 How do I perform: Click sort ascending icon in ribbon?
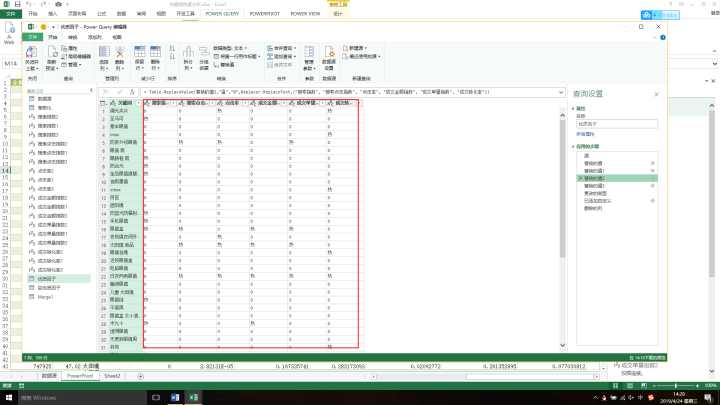[x=172, y=48]
